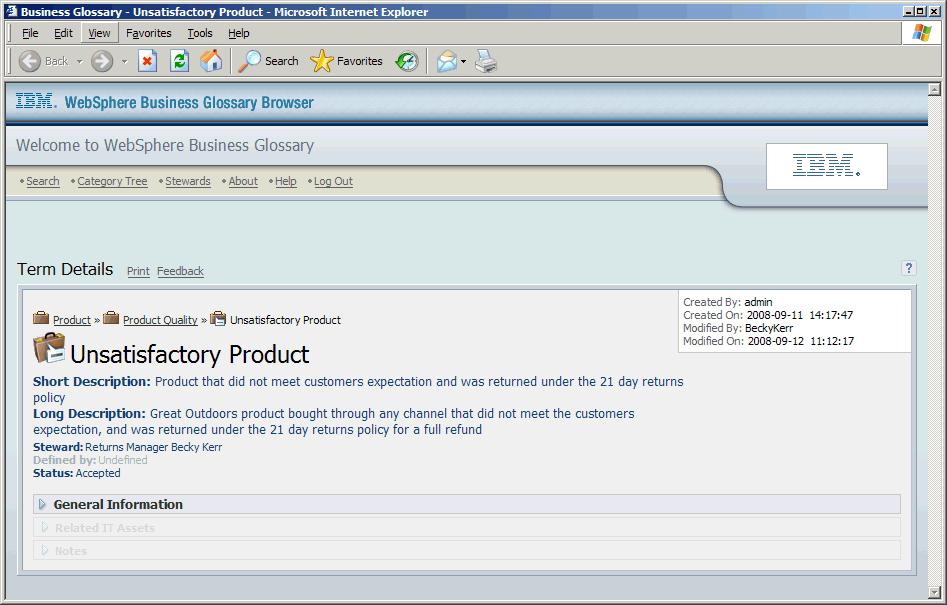This screenshot has width=947, height=605.
Task: Open the Stewards link
Action: pyautogui.click(x=188, y=181)
